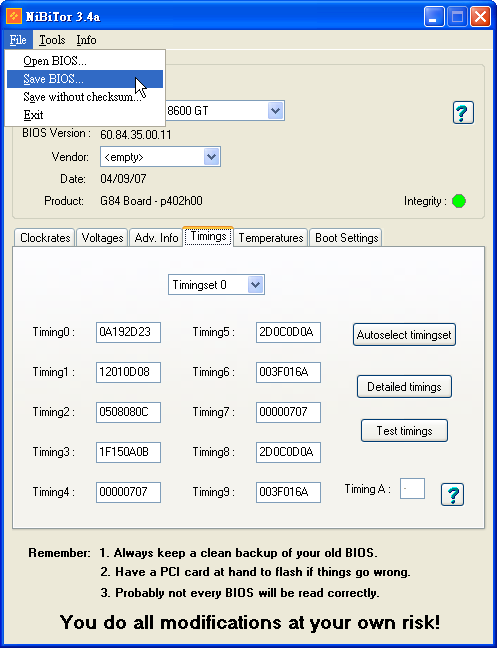
Task: Select the Timings tab
Action: [208, 236]
